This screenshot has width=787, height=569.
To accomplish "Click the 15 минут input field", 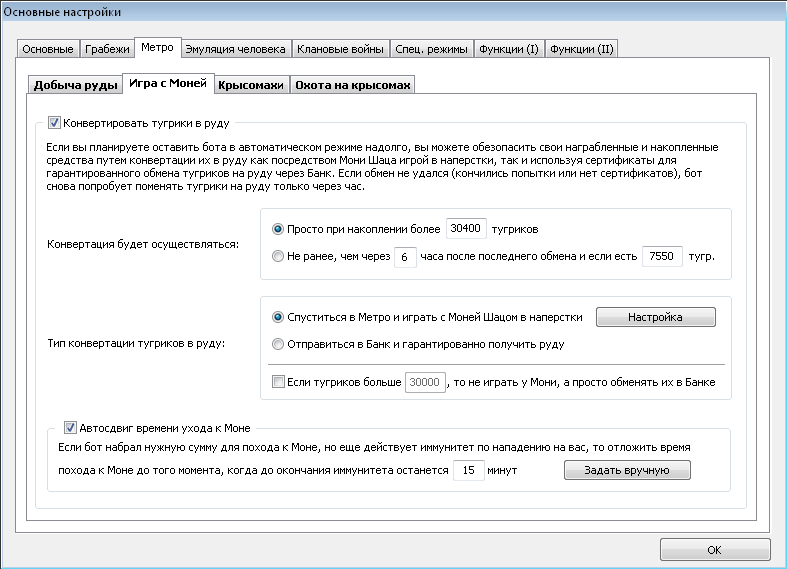I will 469,471.
